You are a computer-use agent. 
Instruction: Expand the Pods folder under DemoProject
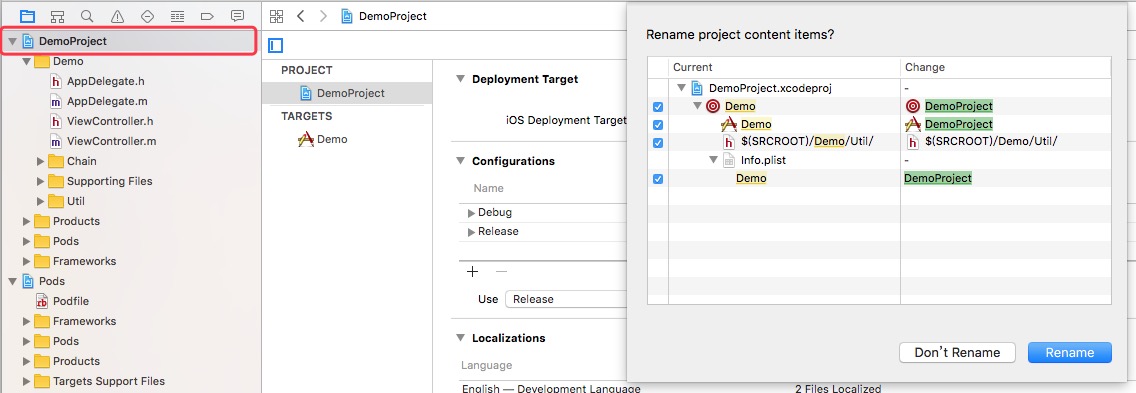point(26,241)
